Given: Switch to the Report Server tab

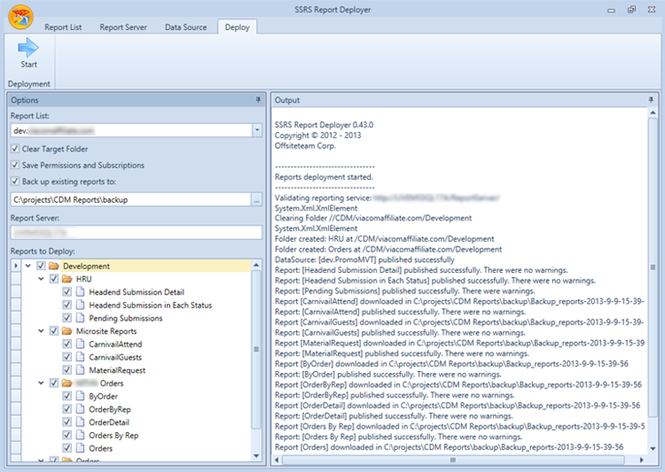Looking at the screenshot, I should tap(123, 27).
